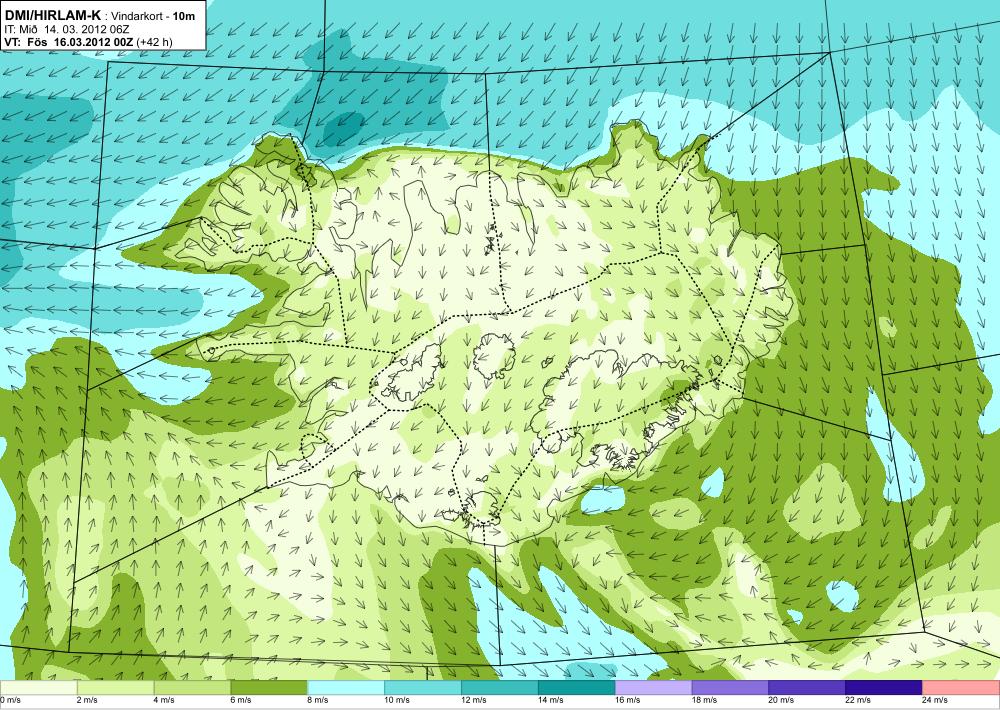The height and width of the screenshot is (710, 1000).
Task: Click the "10 m/s" legend label
Action: coord(397,700)
